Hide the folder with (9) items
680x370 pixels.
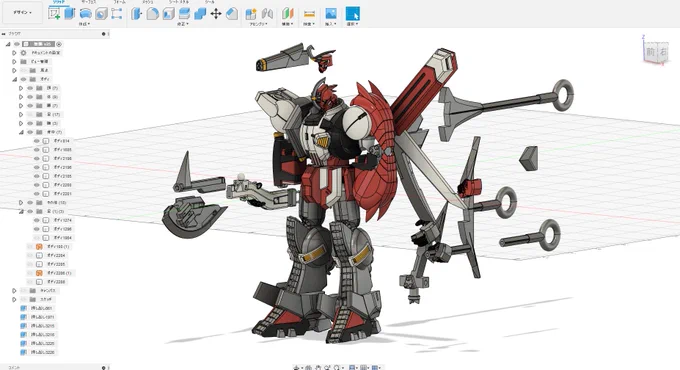pos(30,97)
